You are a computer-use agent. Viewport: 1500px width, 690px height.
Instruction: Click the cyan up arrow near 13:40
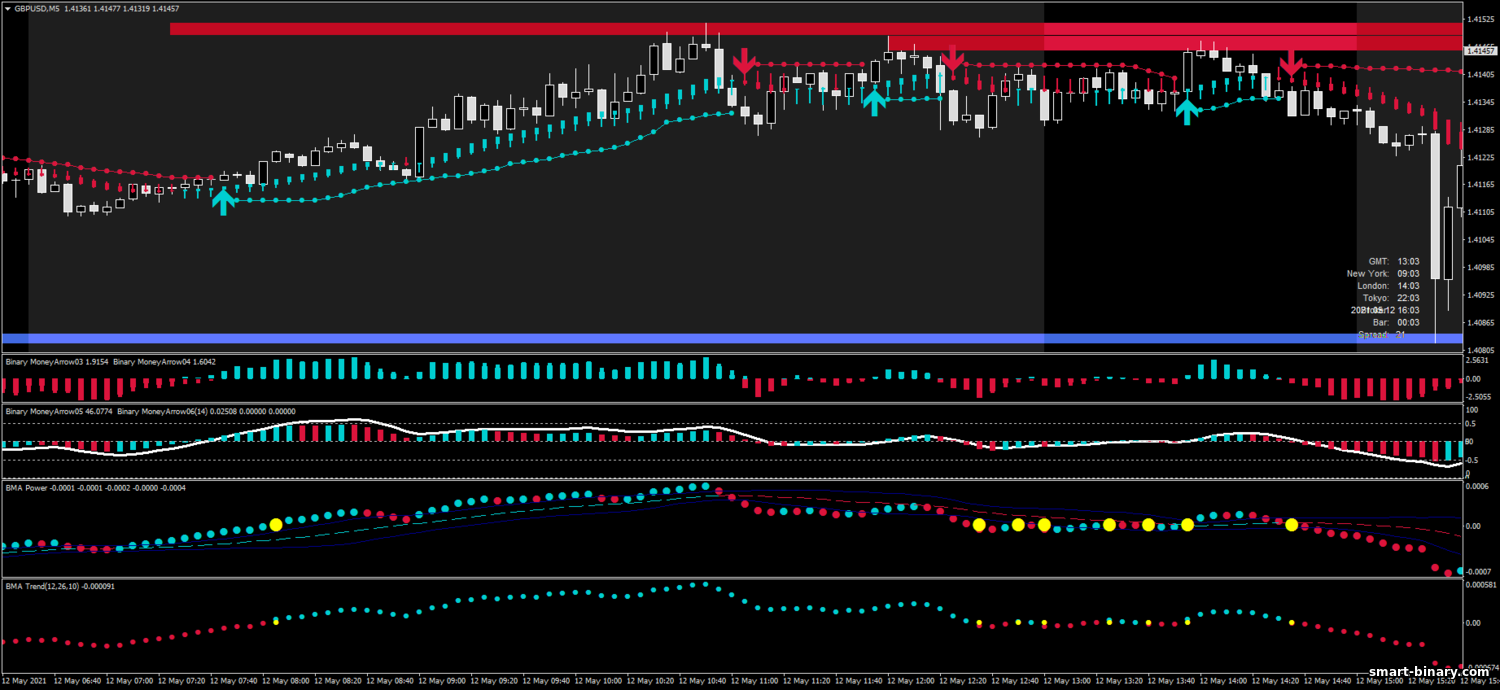click(1187, 109)
